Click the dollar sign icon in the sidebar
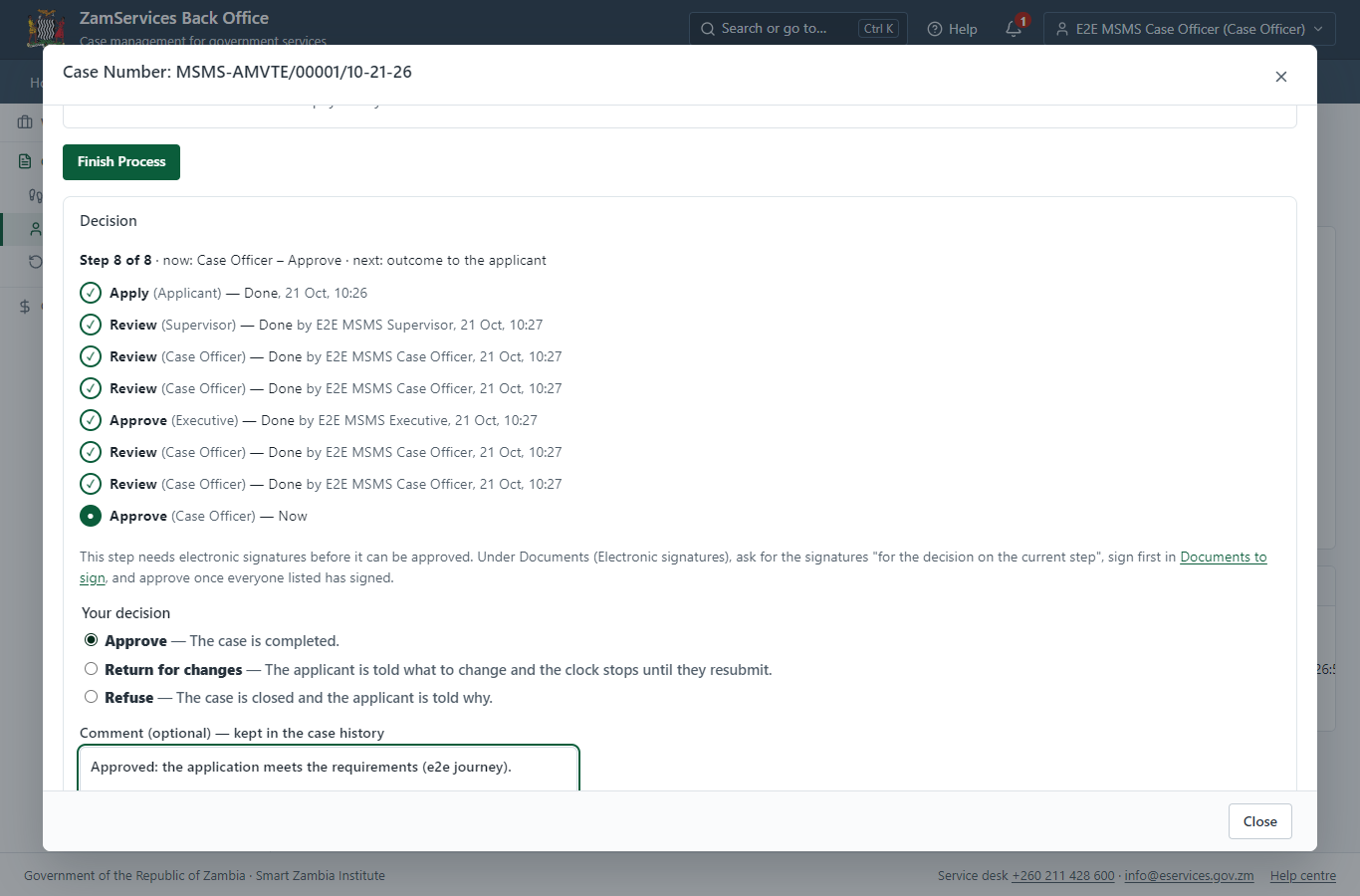The width and height of the screenshot is (1360, 896). pyautogui.click(x=25, y=307)
